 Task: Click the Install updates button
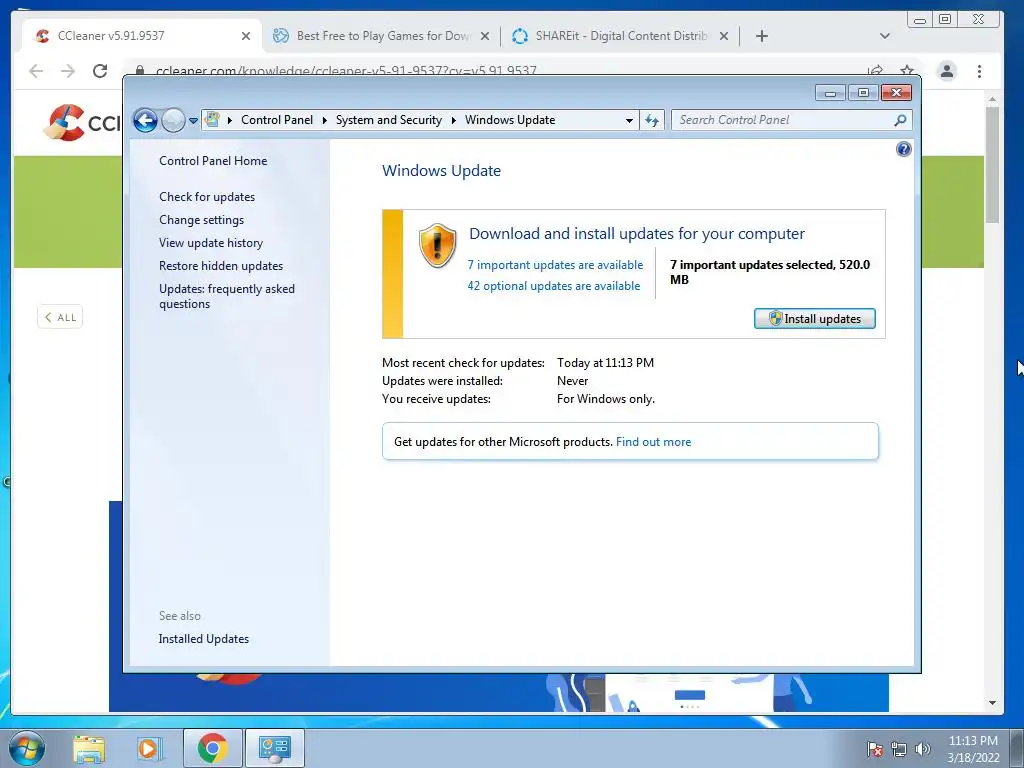[814, 319]
